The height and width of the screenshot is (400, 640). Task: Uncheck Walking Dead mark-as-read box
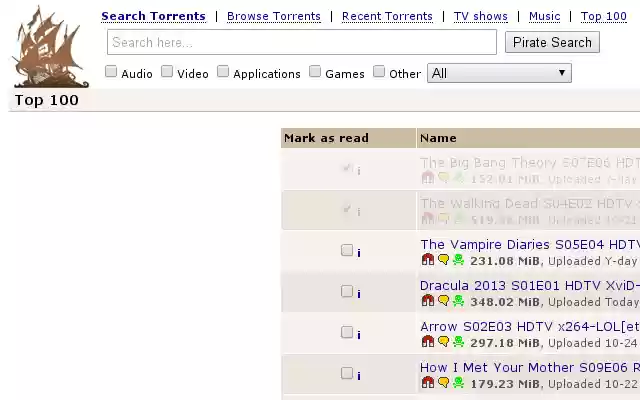click(x=347, y=209)
